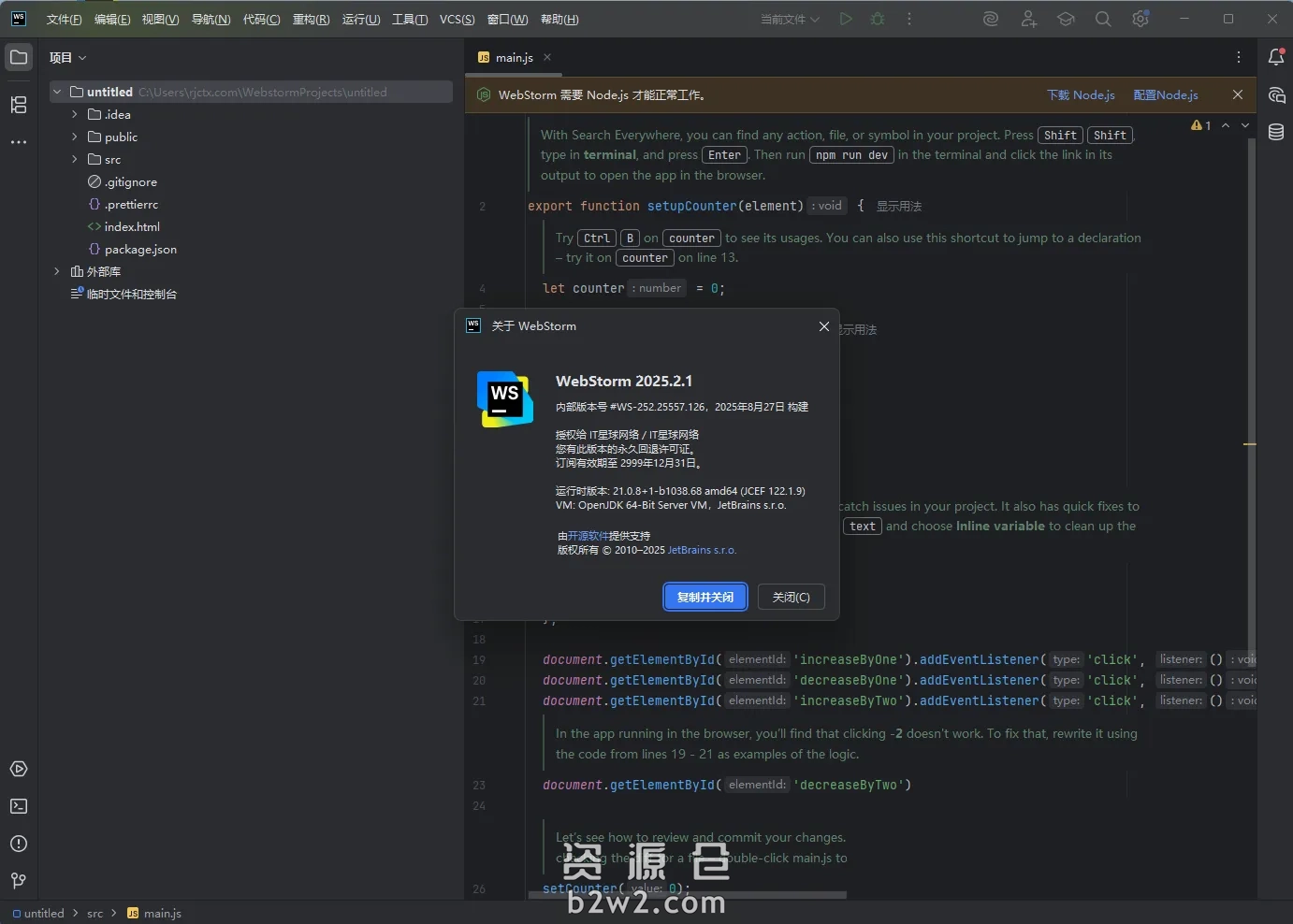
Task: Open the Structure tool window icon
Action: [19, 105]
